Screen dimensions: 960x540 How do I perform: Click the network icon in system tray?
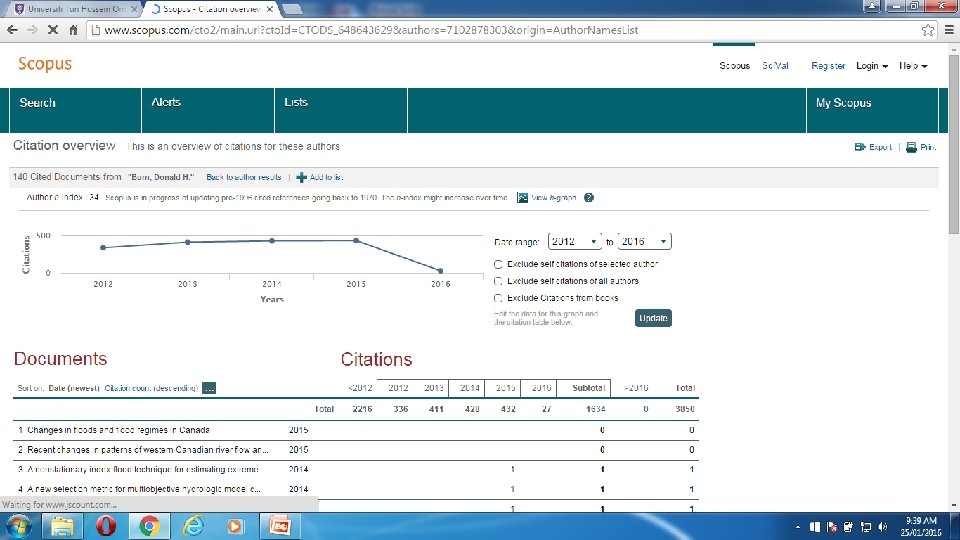(x=866, y=527)
